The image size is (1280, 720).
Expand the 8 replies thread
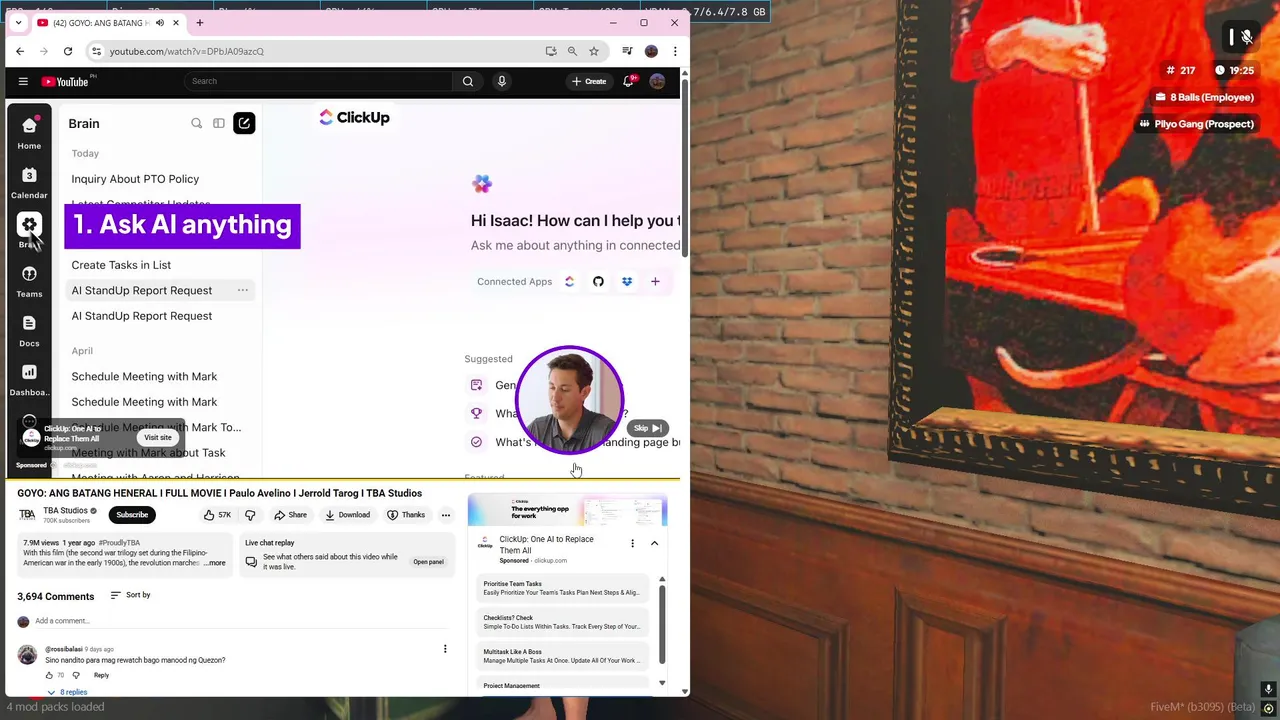tap(67, 692)
